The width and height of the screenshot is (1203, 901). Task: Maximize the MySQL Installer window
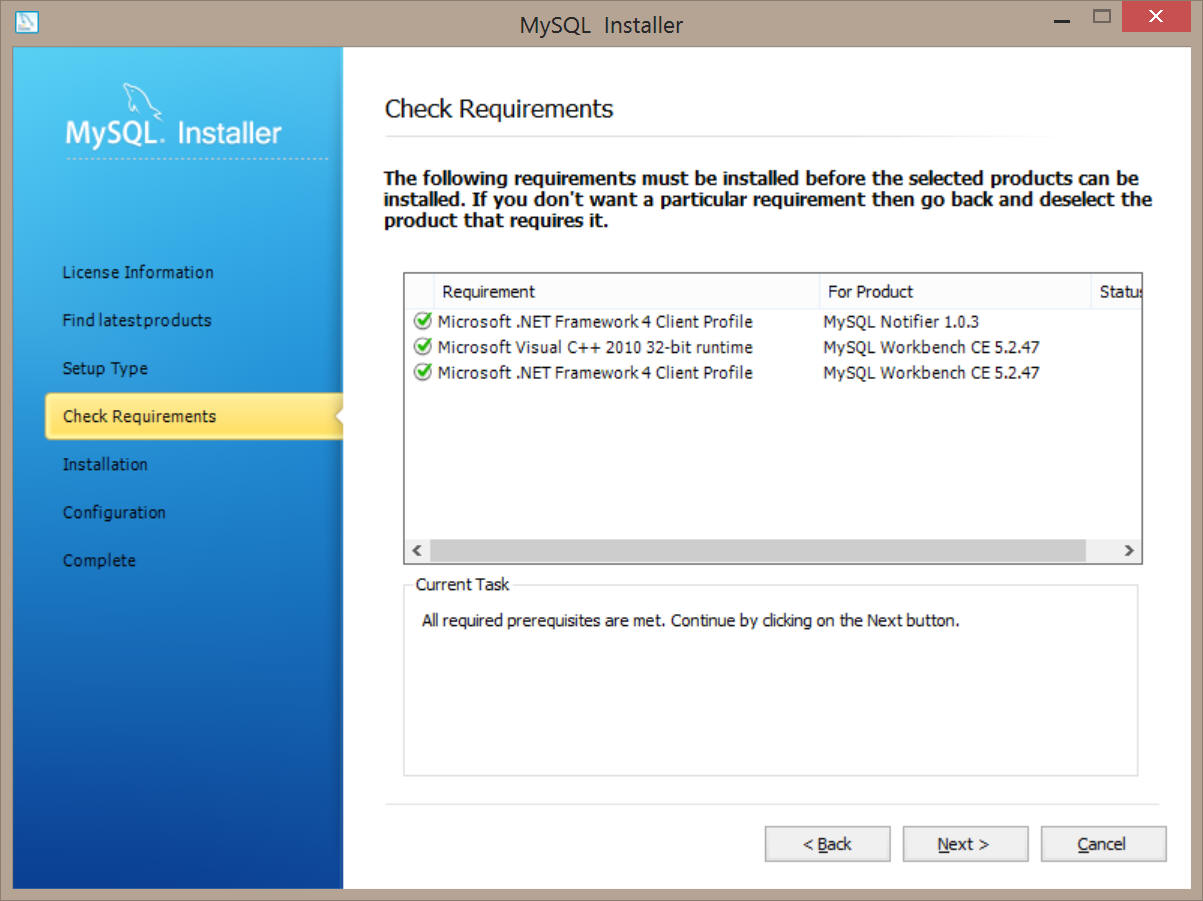coord(1102,17)
